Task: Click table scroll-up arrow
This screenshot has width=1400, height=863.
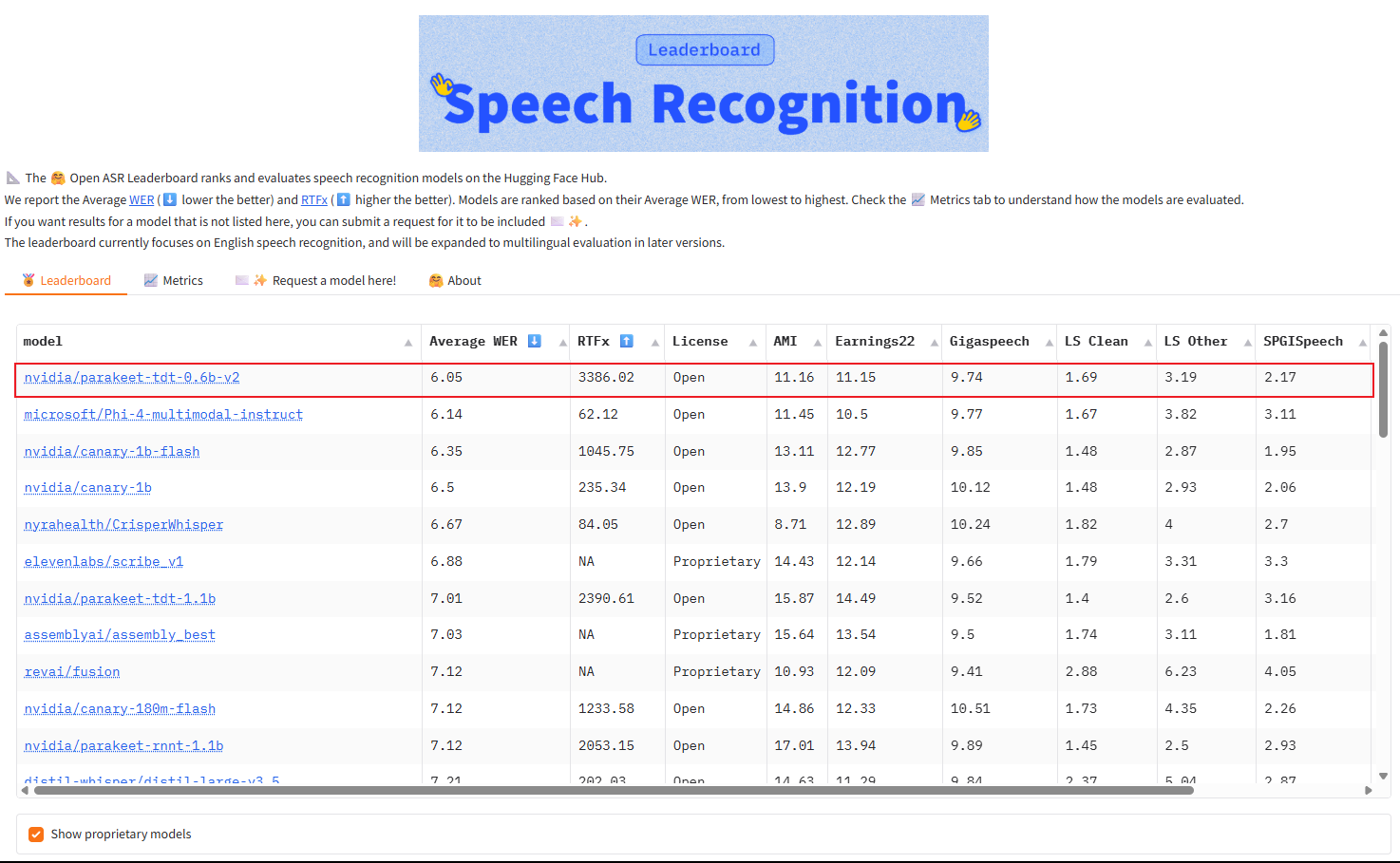Action: click(x=1383, y=332)
